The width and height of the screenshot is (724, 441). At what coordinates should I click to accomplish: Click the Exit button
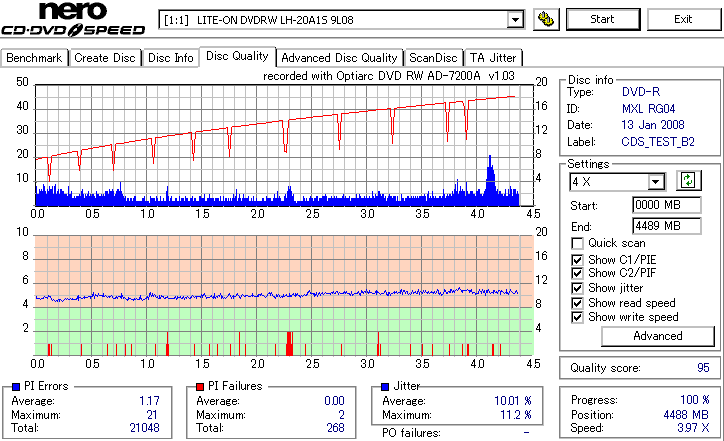click(683, 19)
